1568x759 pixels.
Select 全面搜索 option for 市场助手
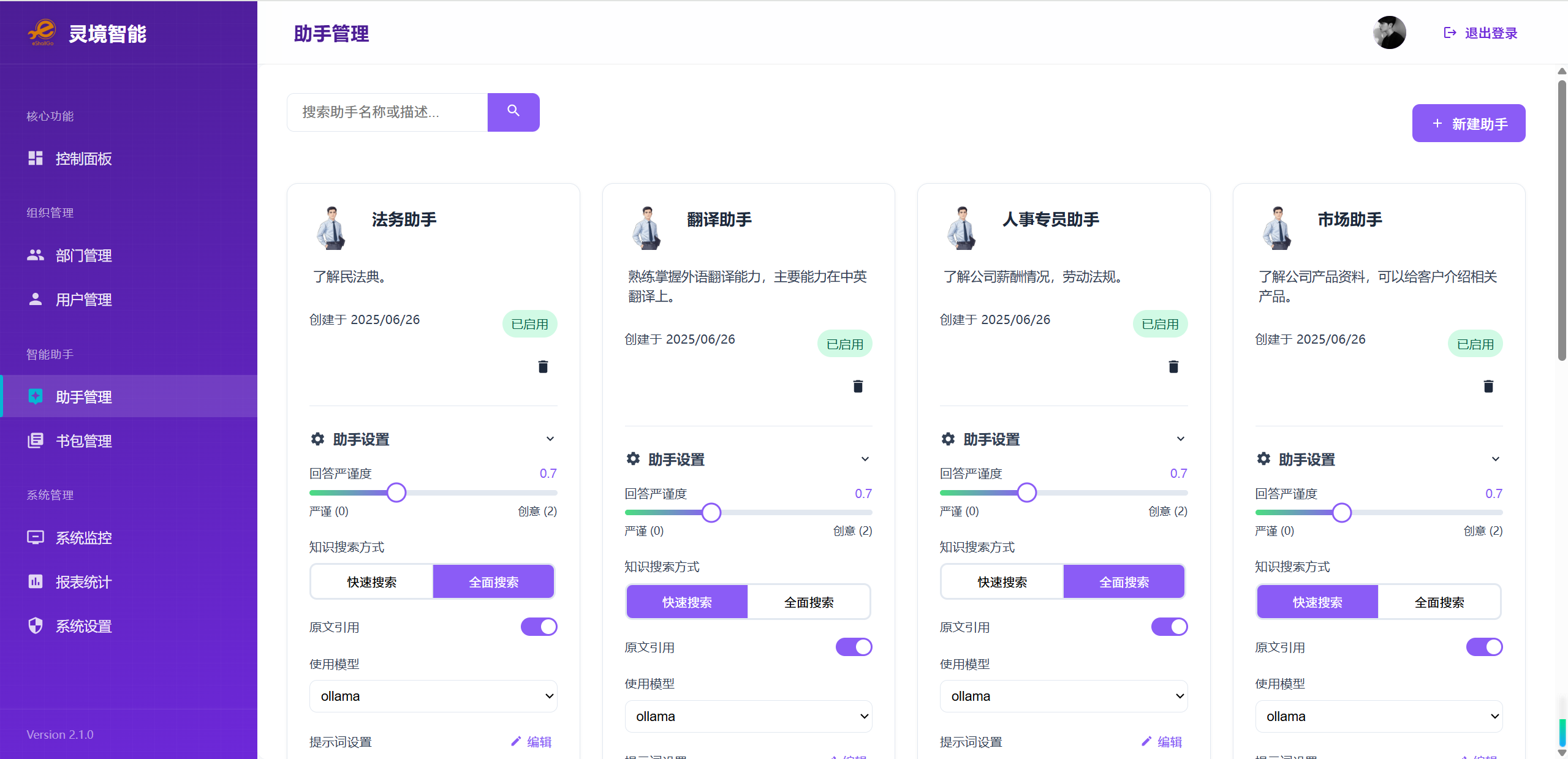click(1438, 602)
